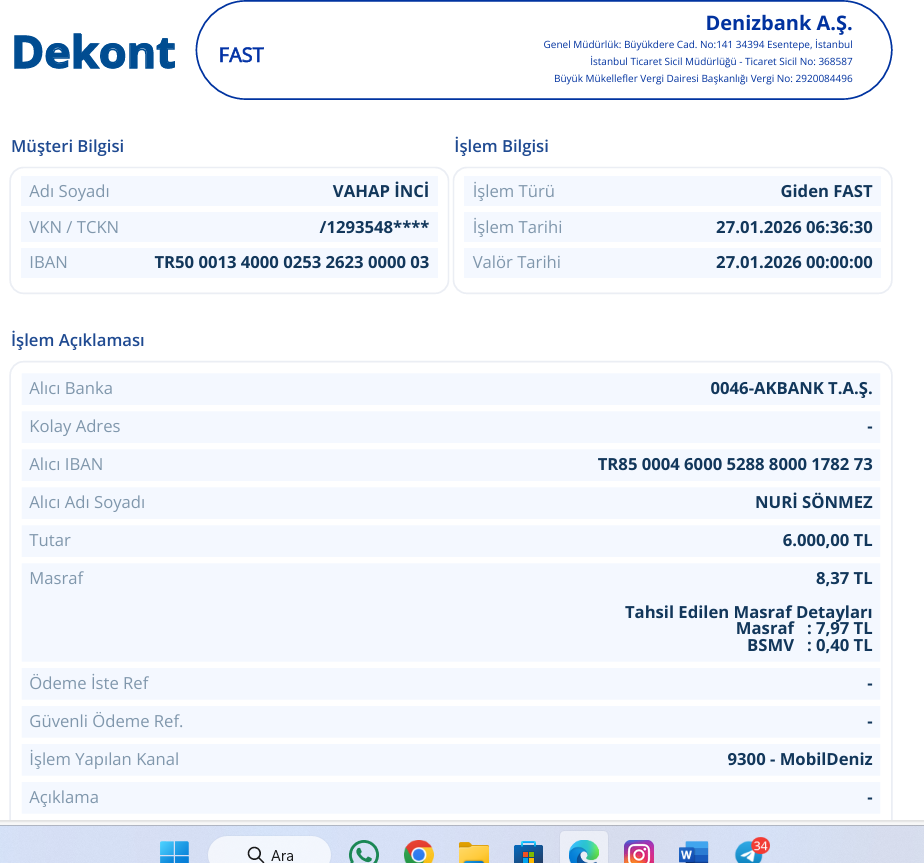924x863 pixels.
Task: Click the Alıcı Banka label
Action: tap(71, 388)
